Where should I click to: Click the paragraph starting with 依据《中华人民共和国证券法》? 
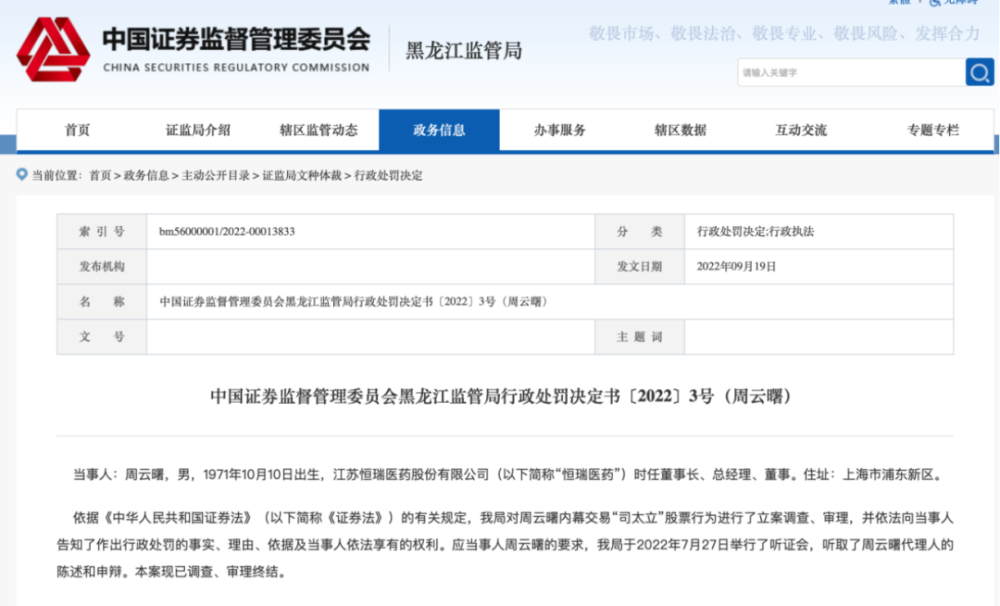coord(505,545)
